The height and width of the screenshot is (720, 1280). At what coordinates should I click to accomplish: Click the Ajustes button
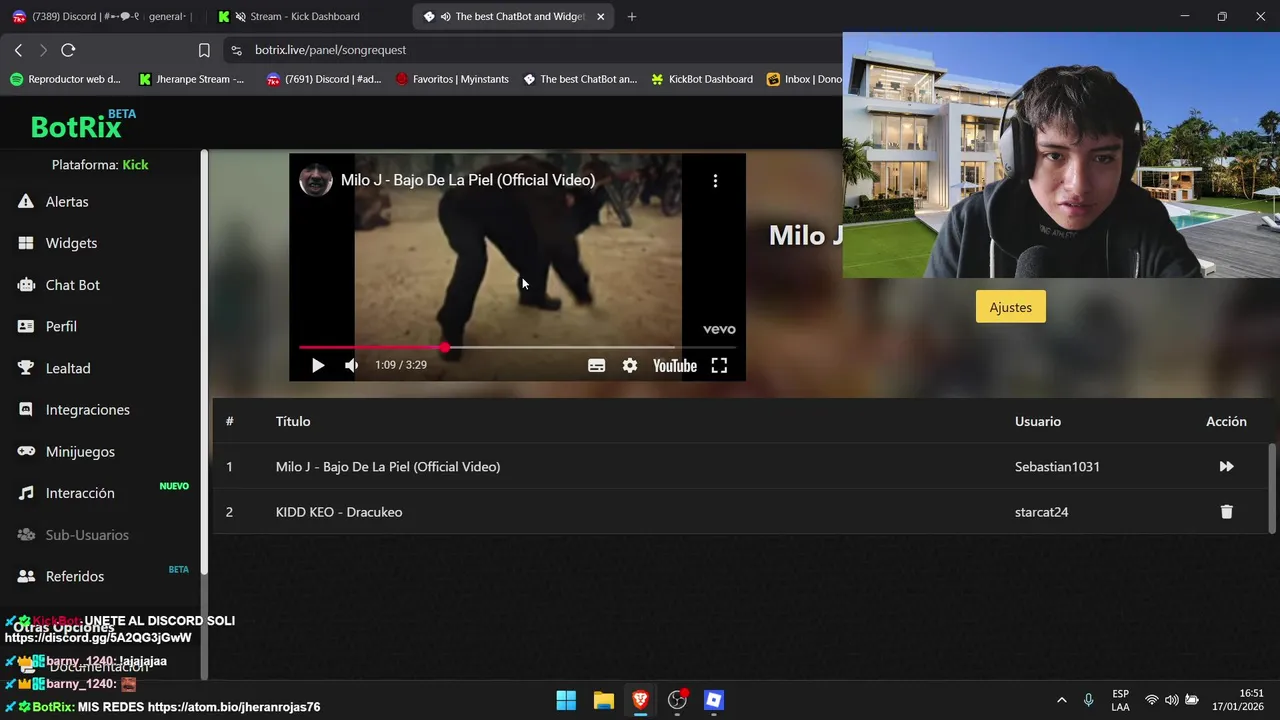tap(1010, 307)
